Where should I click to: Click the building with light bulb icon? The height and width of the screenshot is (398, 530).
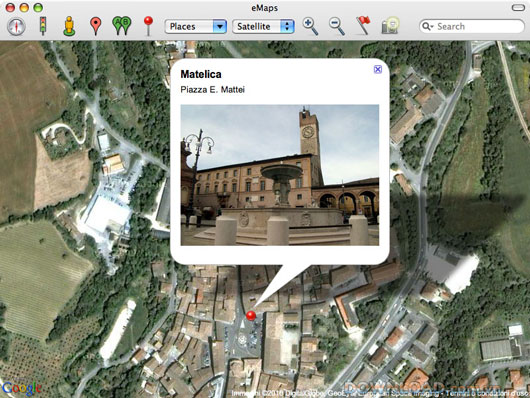pyautogui.click(x=390, y=26)
